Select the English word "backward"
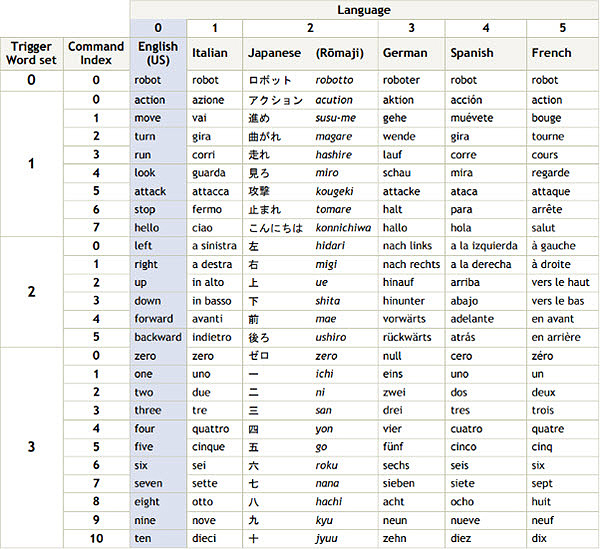Screen dimensions: 600x549 158,337
